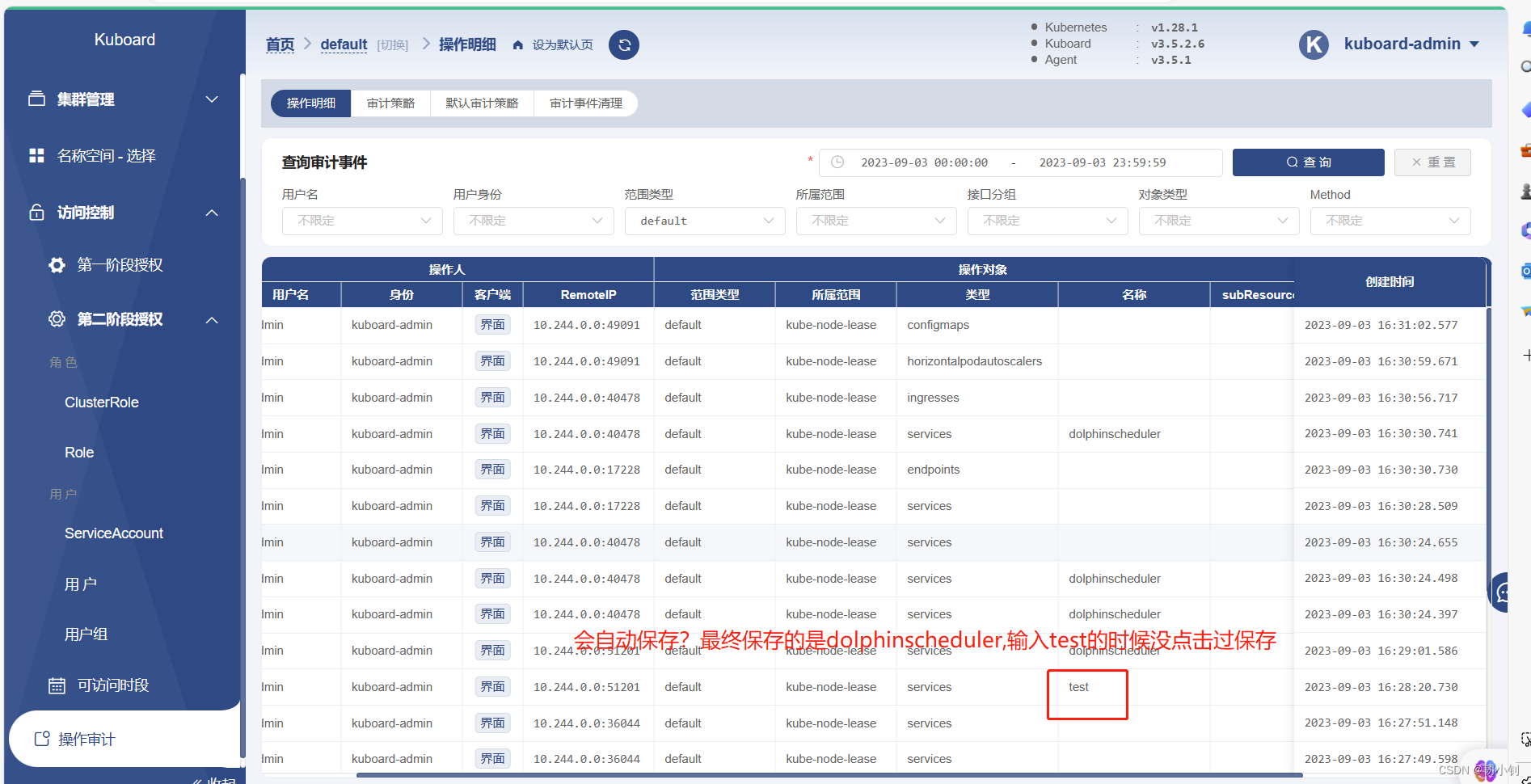Click the 设为默认页 link
Image resolution: width=1531 pixels, height=784 pixels.
tap(563, 45)
